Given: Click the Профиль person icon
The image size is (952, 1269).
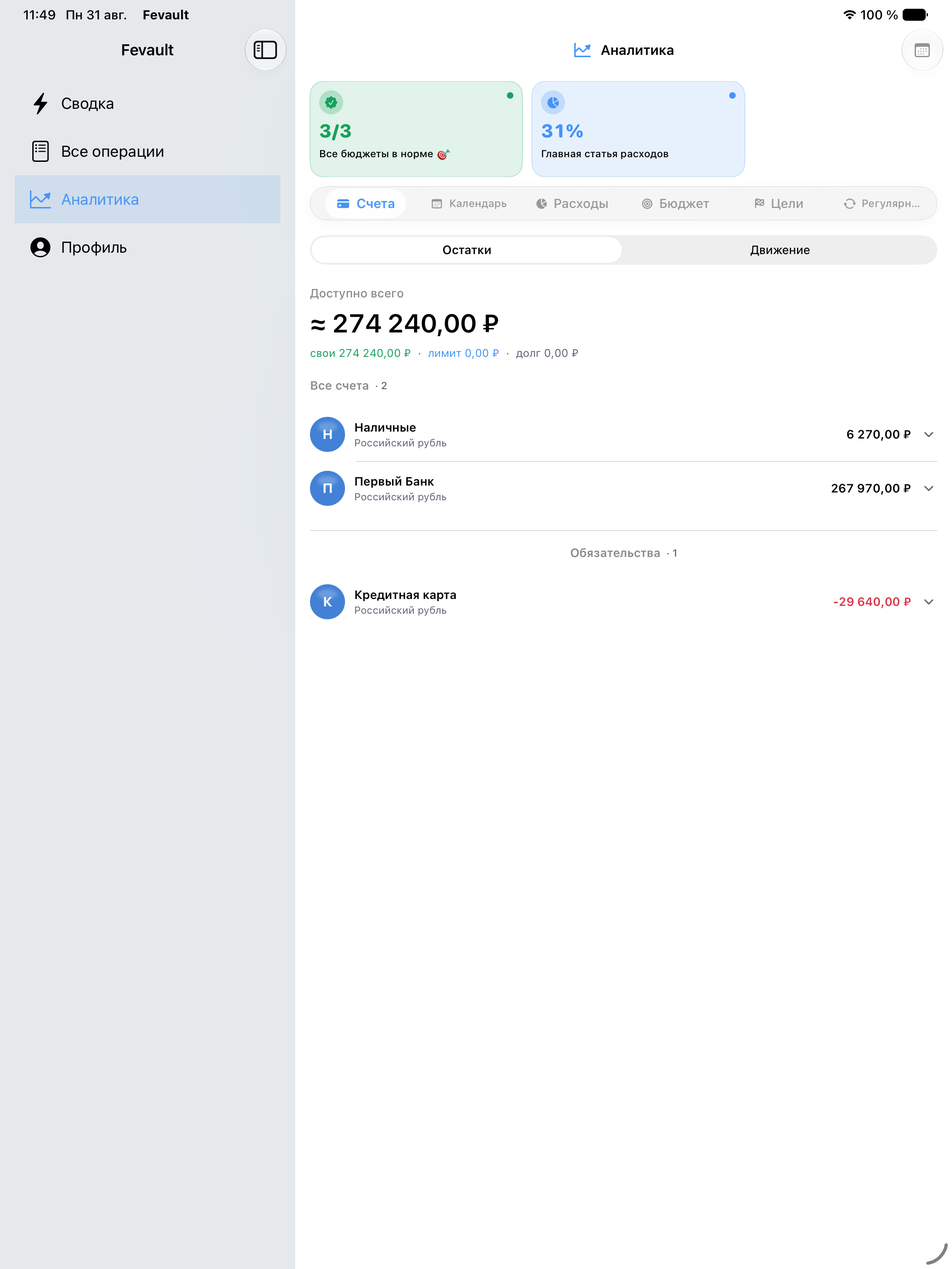Looking at the screenshot, I should pyautogui.click(x=40, y=248).
